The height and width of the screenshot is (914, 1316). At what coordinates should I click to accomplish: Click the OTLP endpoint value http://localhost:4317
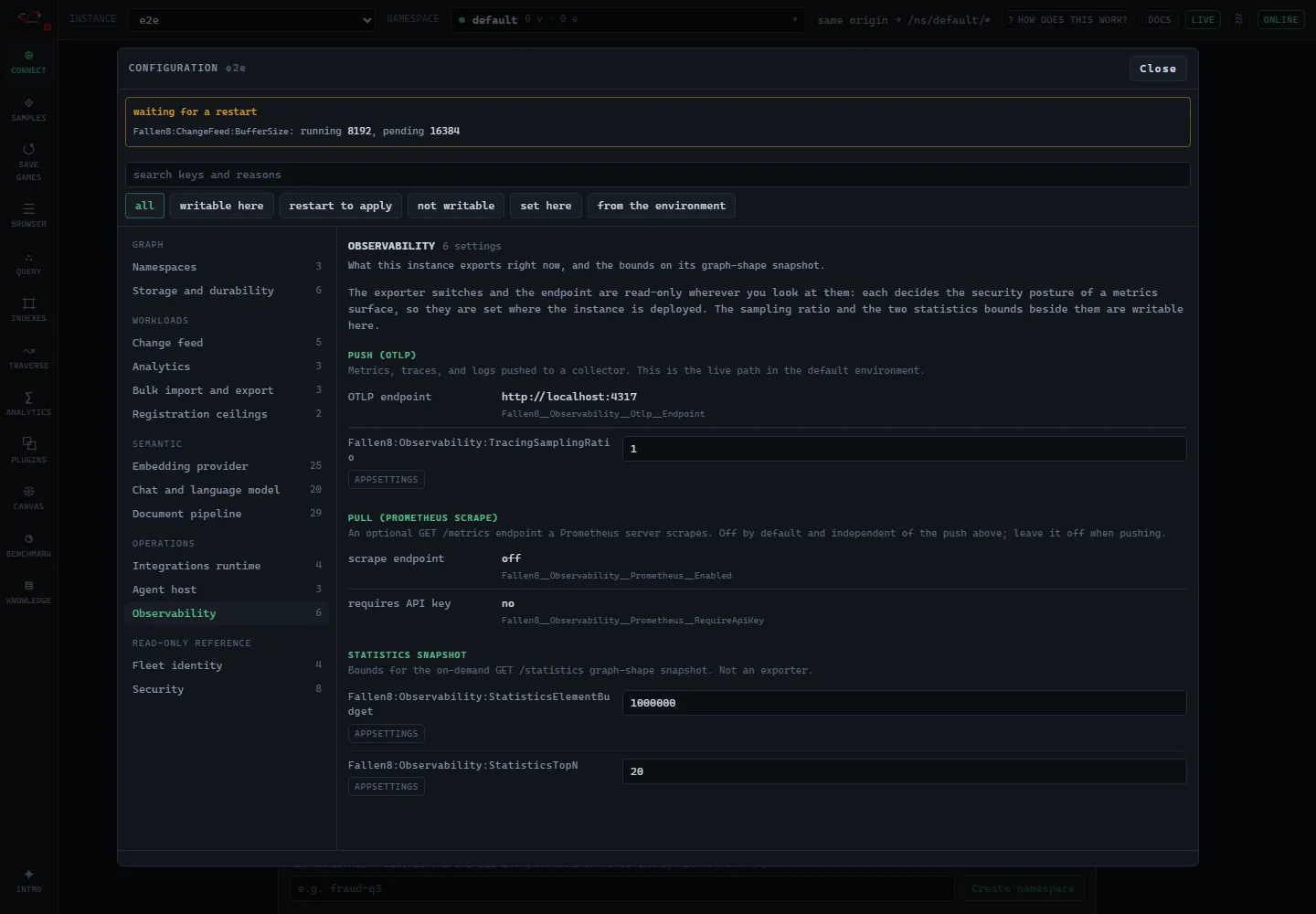(x=569, y=397)
